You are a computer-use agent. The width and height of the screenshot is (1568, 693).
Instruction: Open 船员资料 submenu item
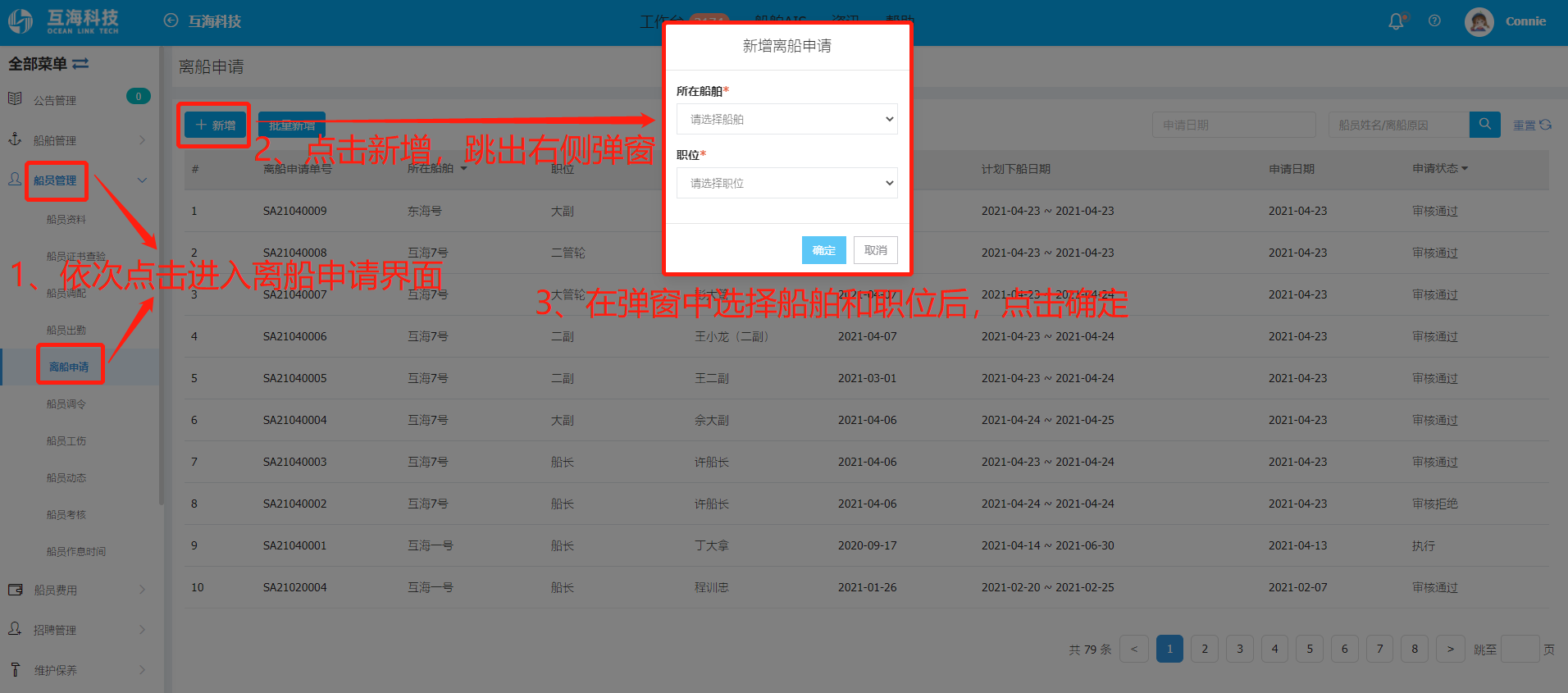click(x=66, y=219)
